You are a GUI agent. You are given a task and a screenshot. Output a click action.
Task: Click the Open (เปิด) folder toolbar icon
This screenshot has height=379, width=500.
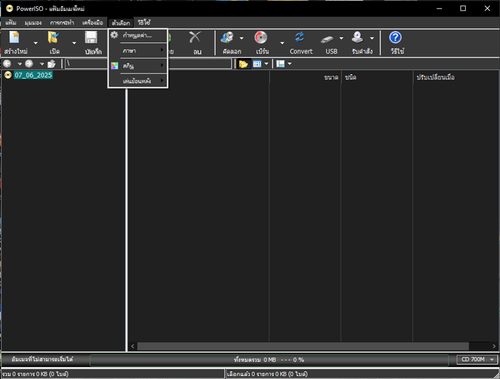pyautogui.click(x=53, y=37)
